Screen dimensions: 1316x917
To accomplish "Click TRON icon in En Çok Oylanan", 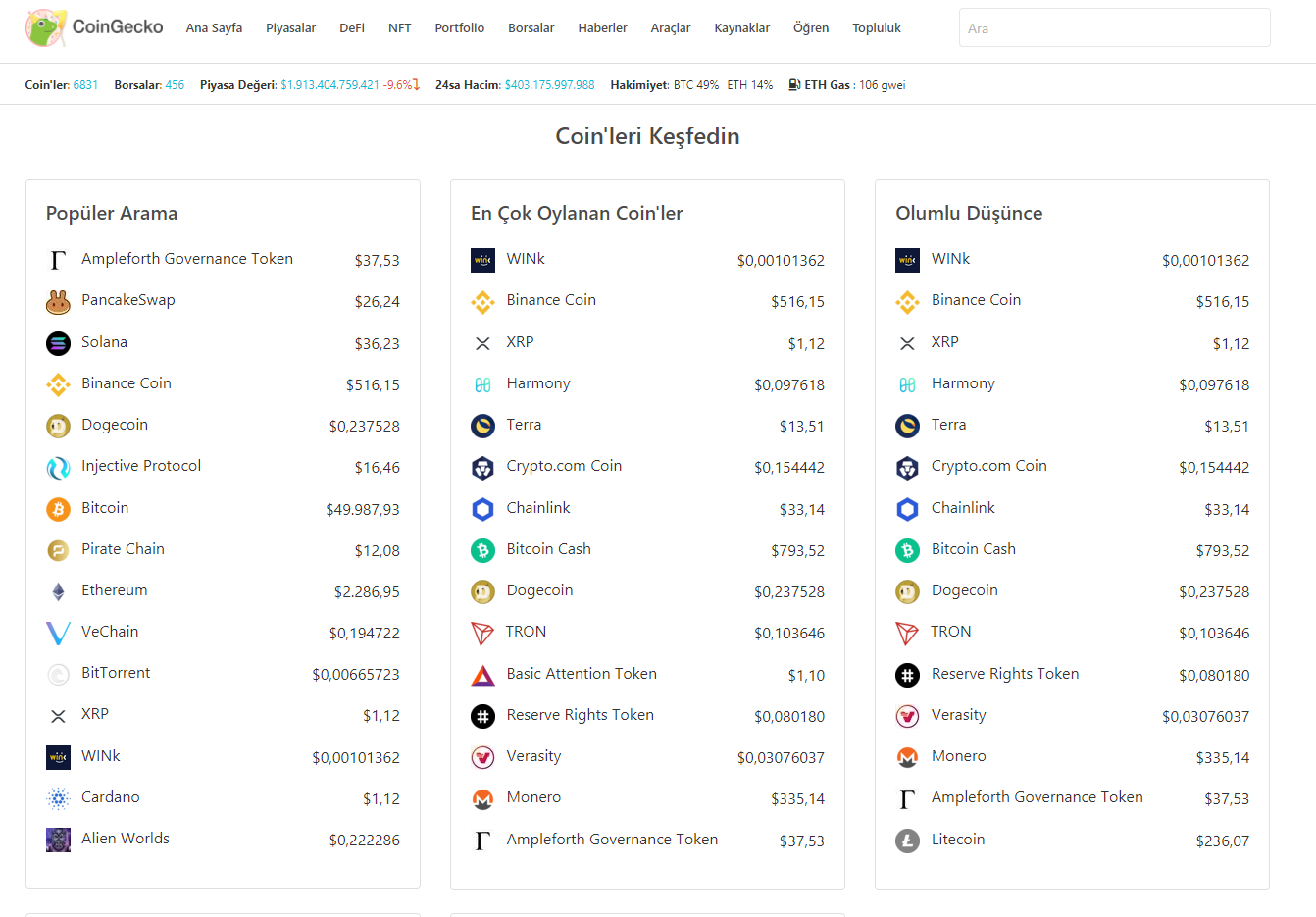I will pyautogui.click(x=482, y=634).
